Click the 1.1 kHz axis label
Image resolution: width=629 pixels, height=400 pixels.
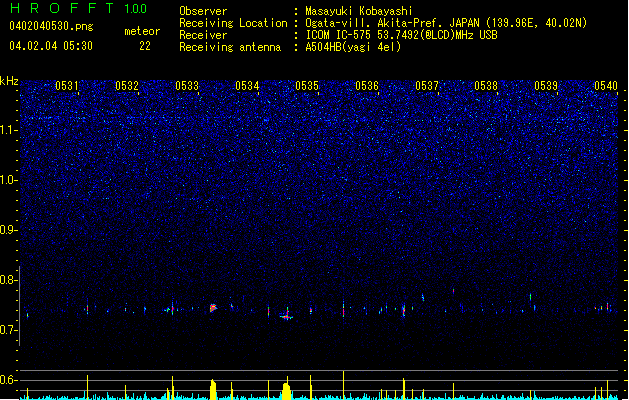(8, 130)
